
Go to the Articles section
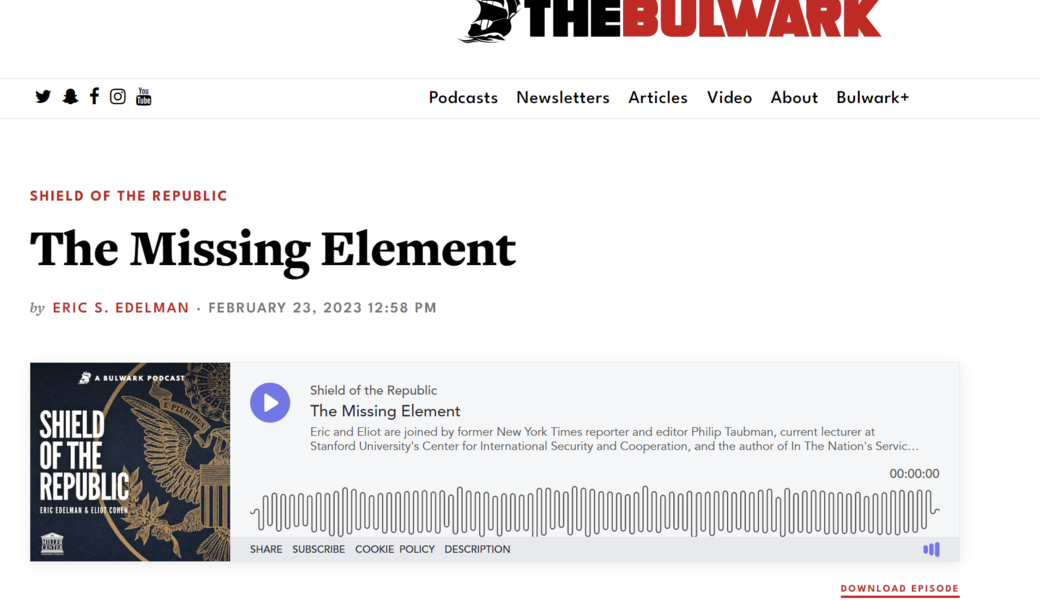[657, 98]
